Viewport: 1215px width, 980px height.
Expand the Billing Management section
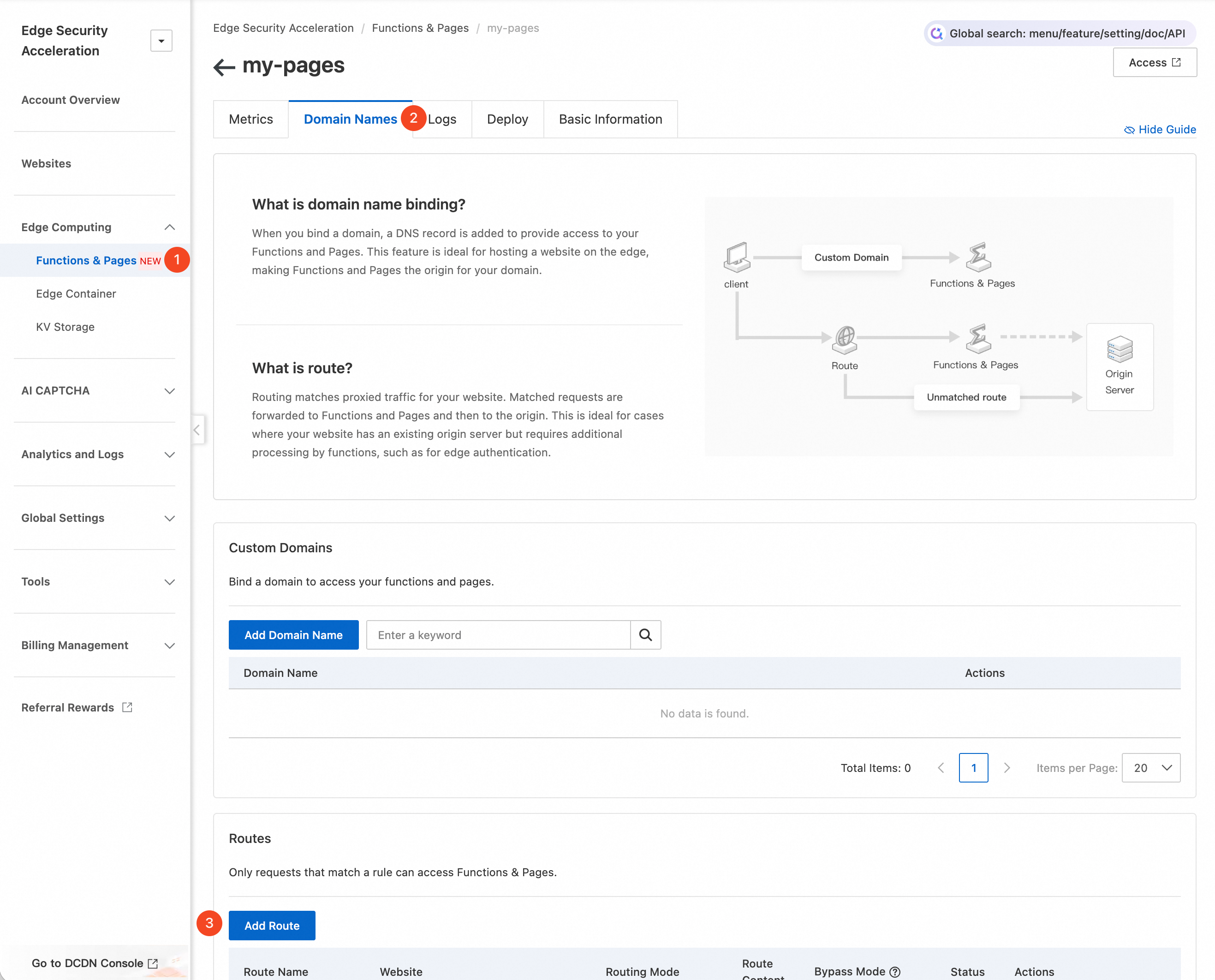pos(169,645)
